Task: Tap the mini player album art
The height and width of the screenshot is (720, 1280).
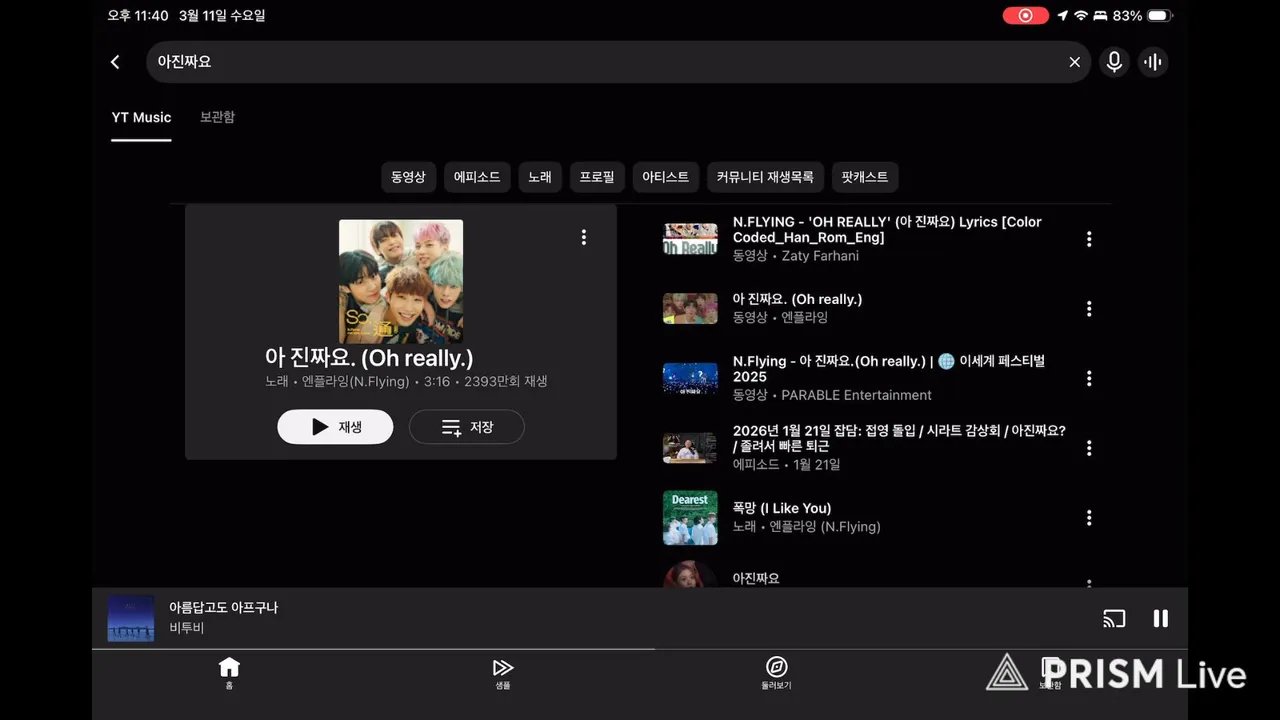Action: click(131, 618)
